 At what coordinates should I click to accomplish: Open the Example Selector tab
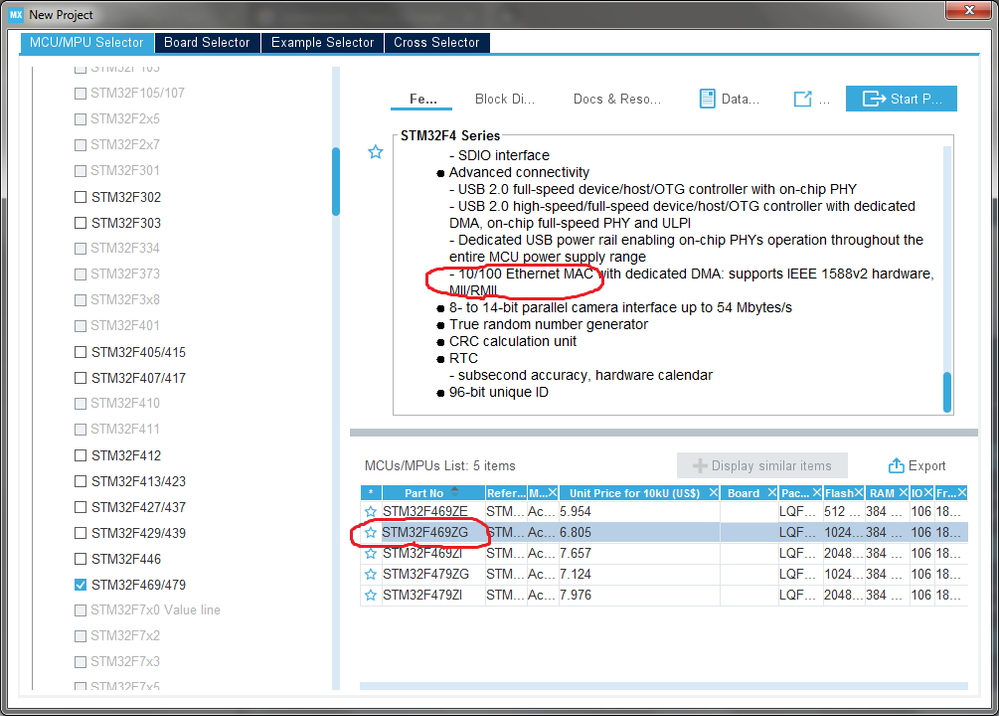322,43
